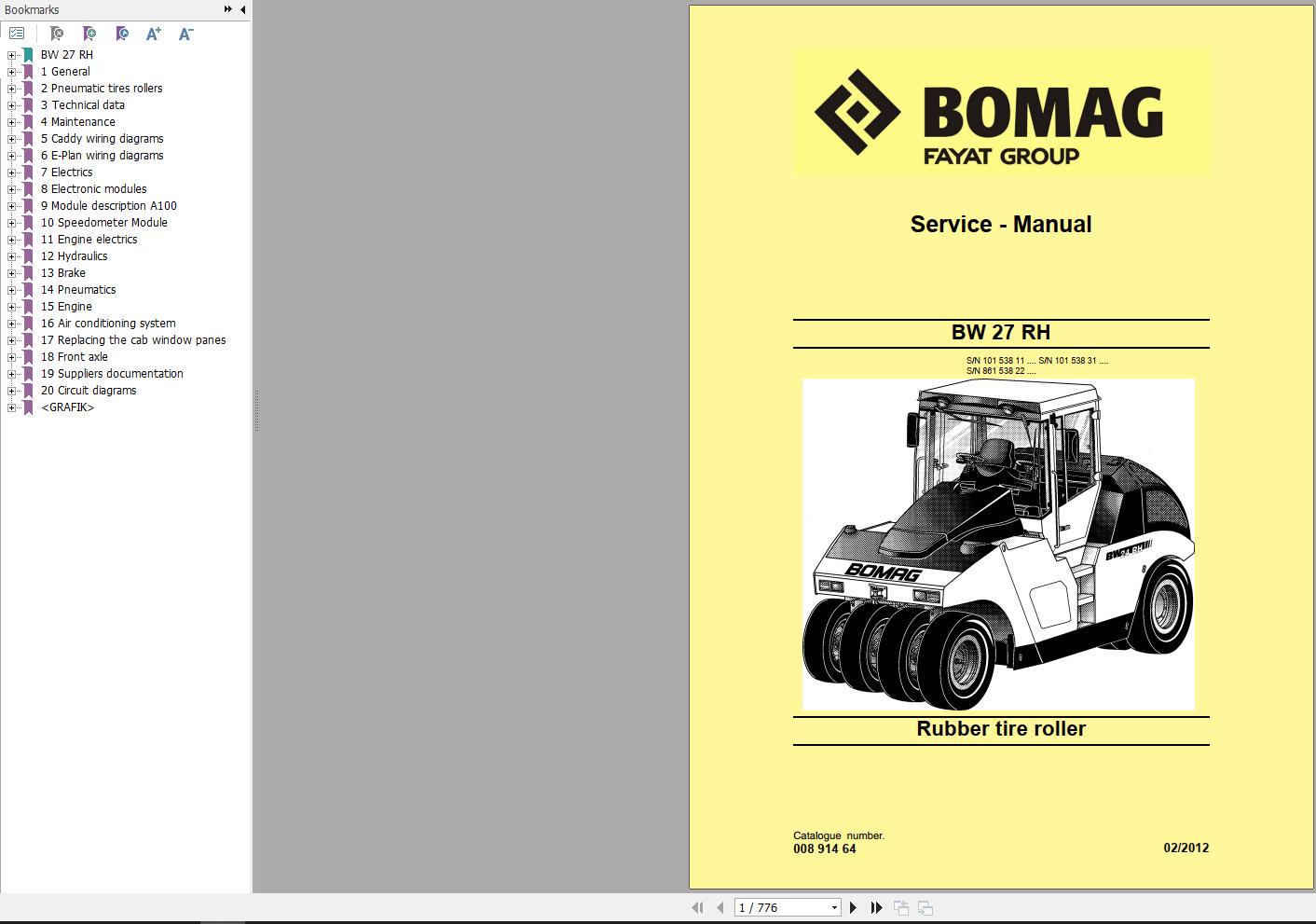
Task: Go to the next page
Action: (x=853, y=907)
